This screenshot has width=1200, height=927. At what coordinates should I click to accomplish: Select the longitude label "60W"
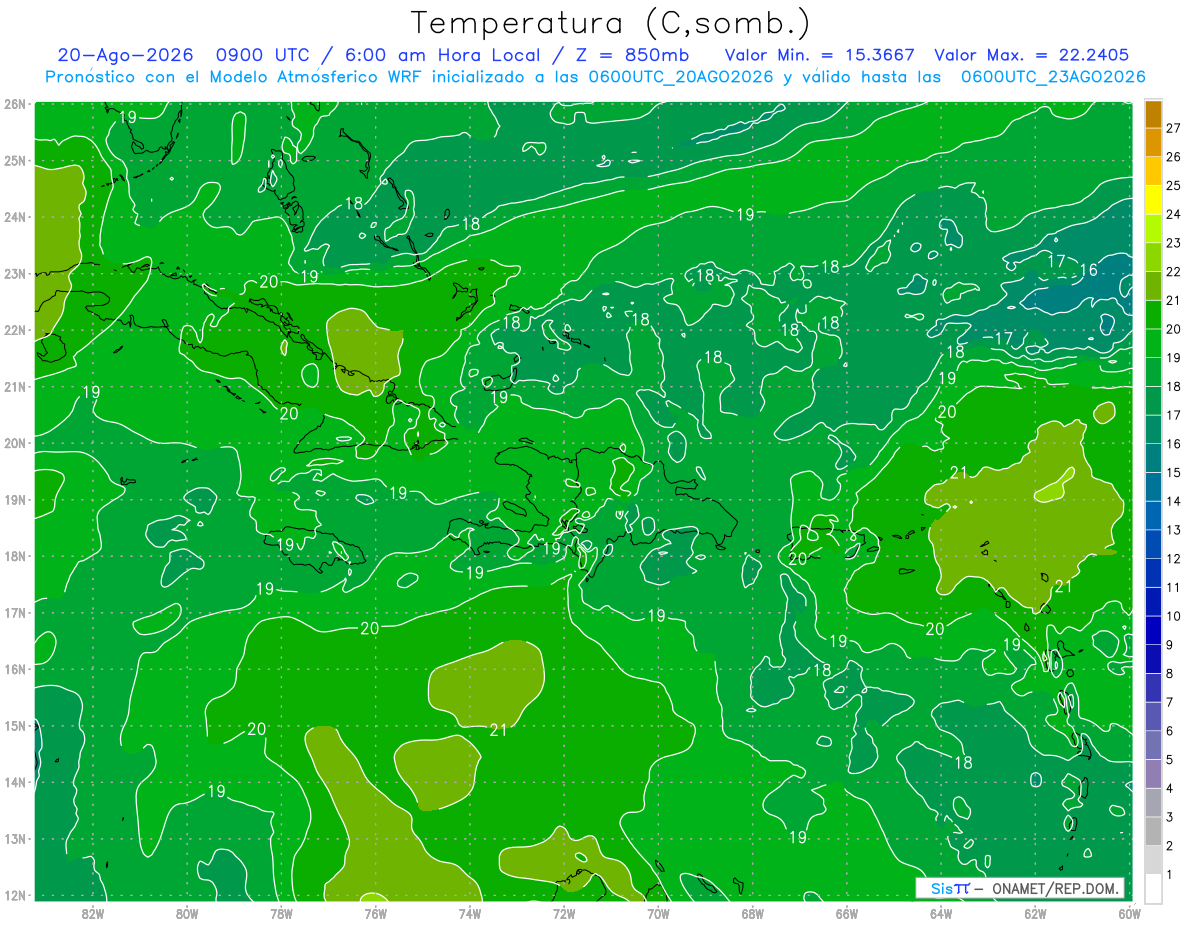coord(1129,912)
